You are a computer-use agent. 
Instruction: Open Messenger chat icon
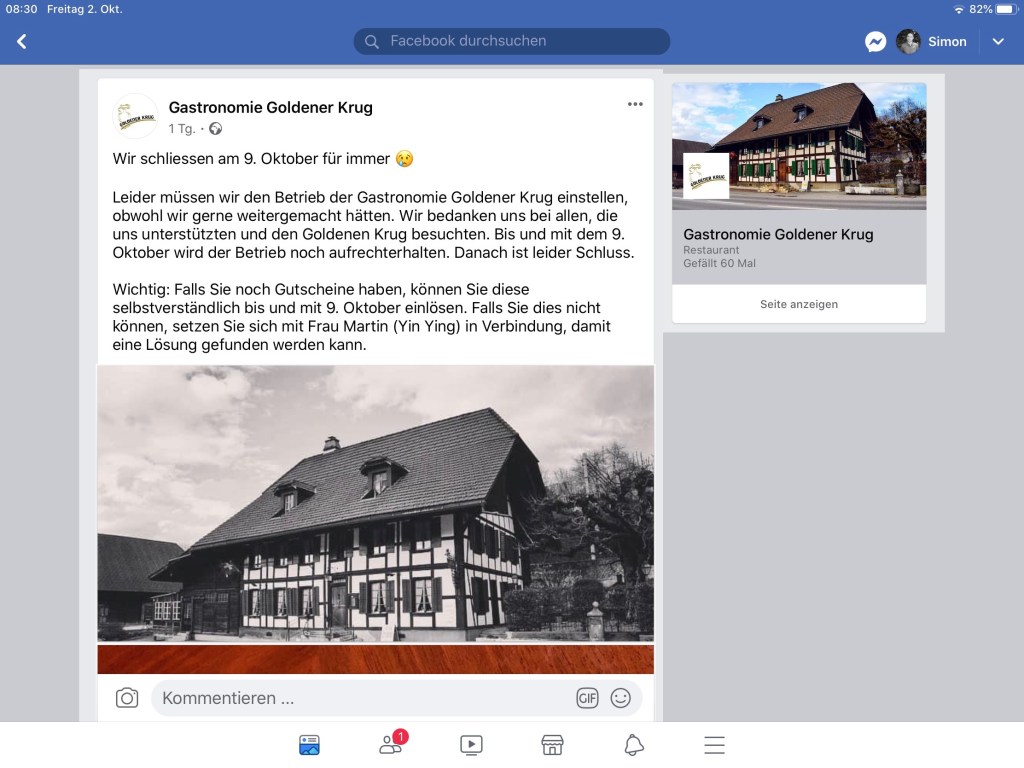coord(875,42)
